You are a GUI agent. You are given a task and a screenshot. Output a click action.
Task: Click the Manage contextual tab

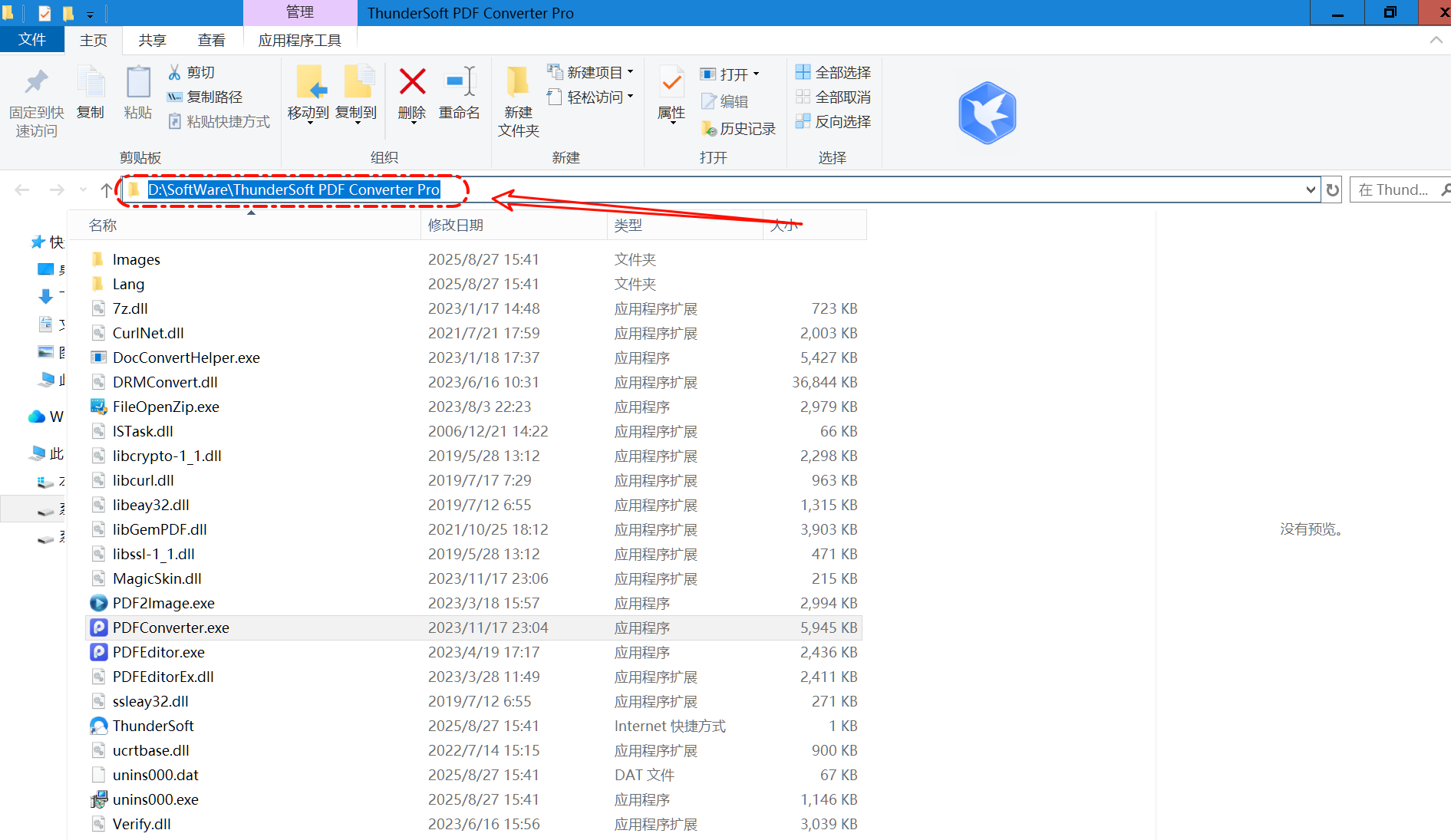(300, 12)
